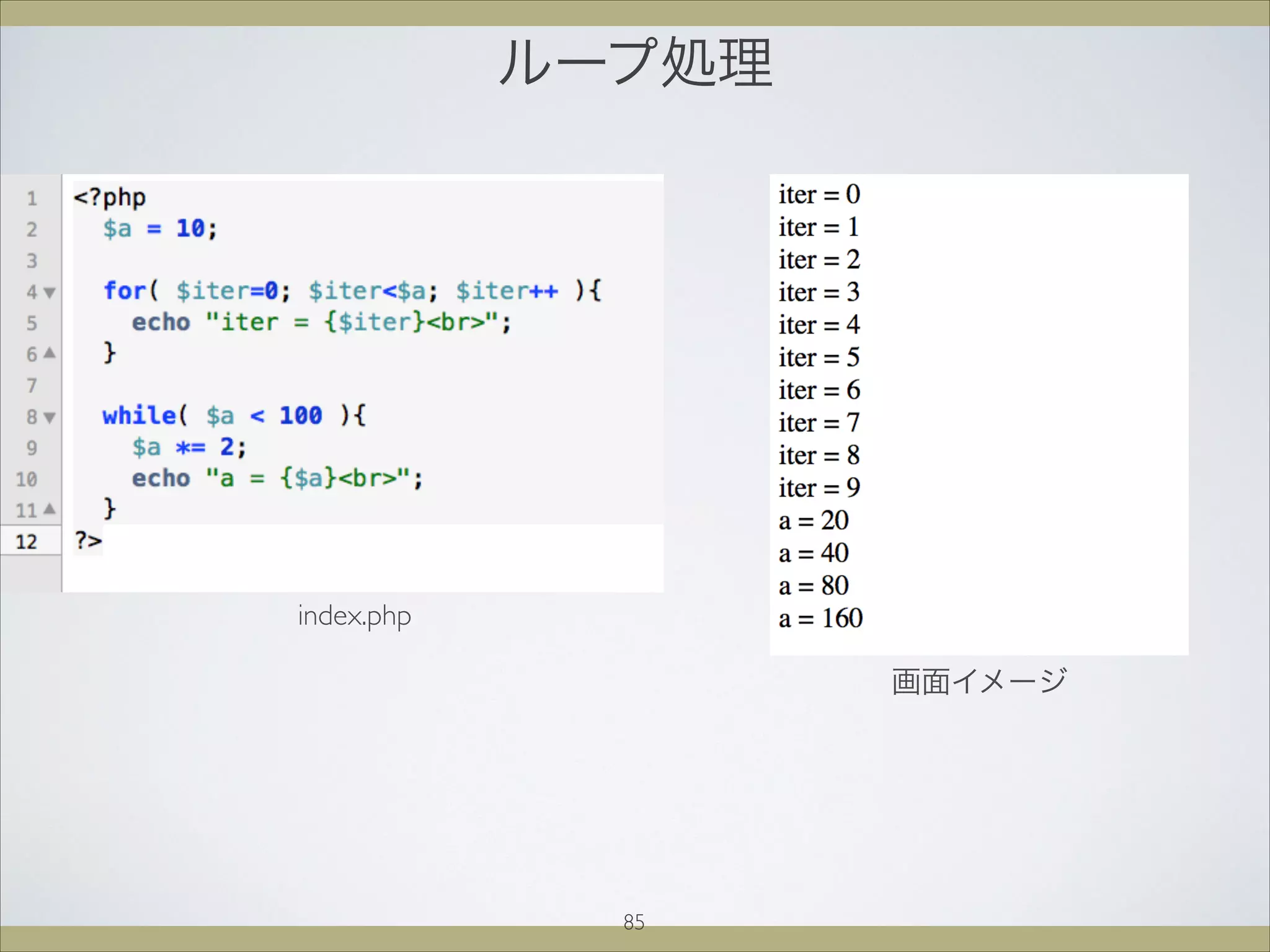1270x952 pixels.
Task: Click the '<?php' opening tag
Action: point(110,198)
